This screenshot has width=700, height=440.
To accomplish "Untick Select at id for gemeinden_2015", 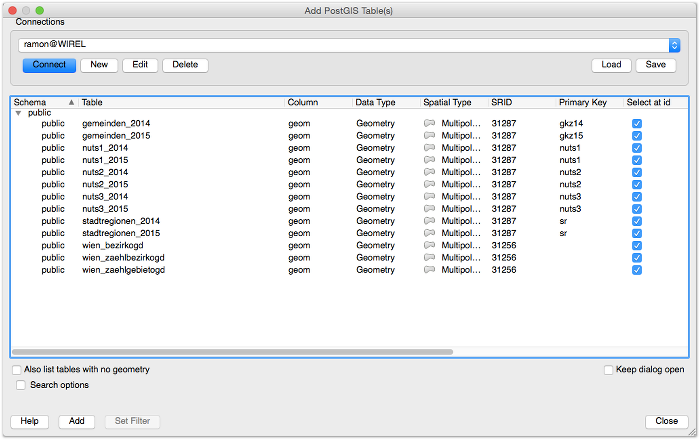I will click(x=637, y=136).
